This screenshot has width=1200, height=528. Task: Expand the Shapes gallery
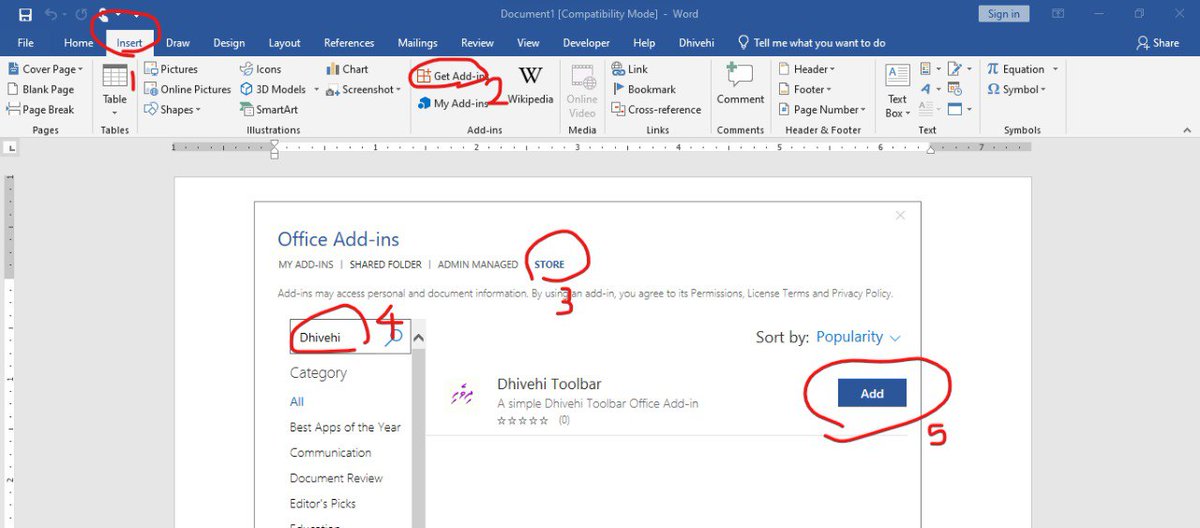pyautogui.click(x=172, y=110)
